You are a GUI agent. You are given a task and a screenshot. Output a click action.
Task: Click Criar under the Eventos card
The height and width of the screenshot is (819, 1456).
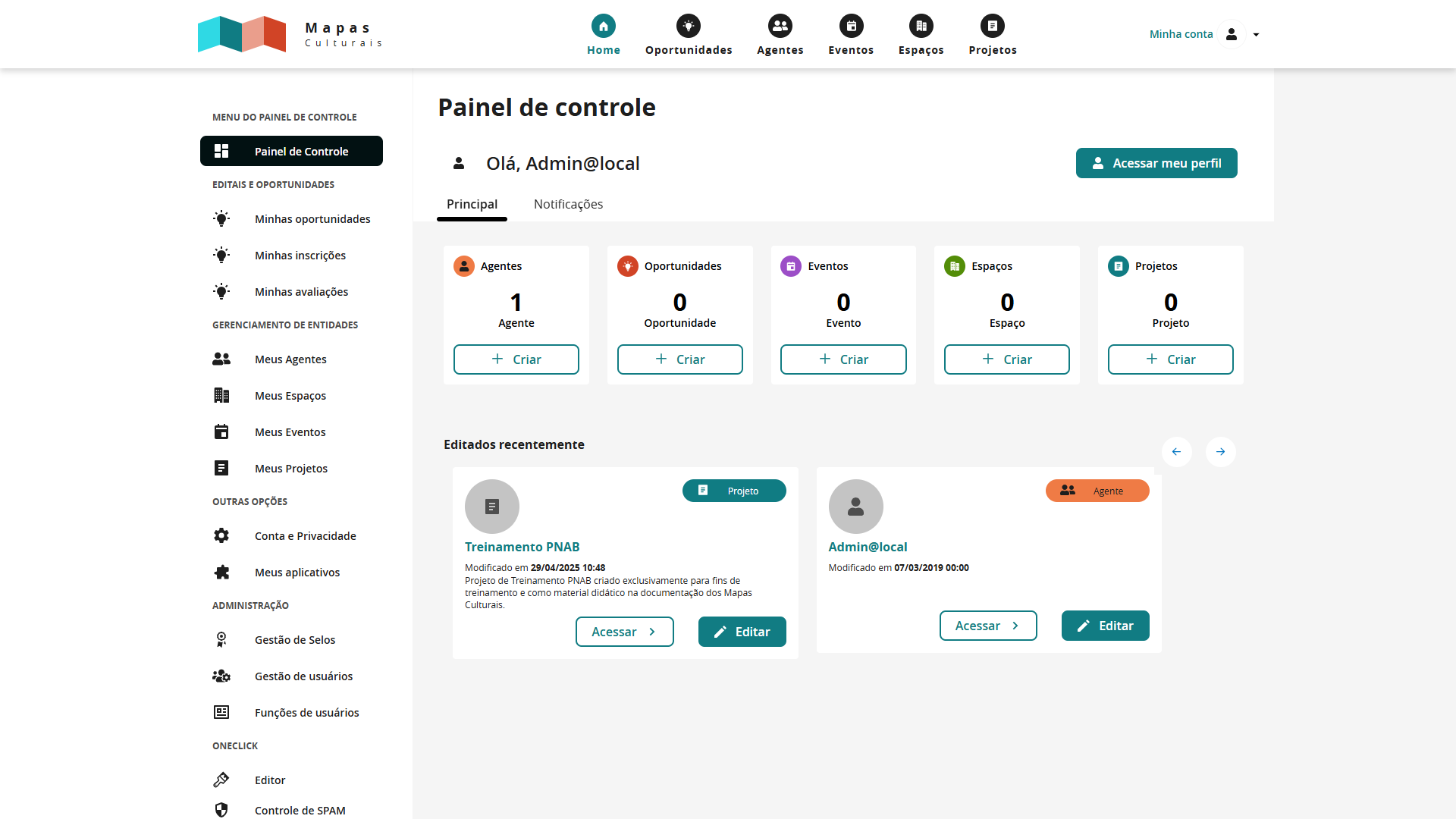point(843,359)
